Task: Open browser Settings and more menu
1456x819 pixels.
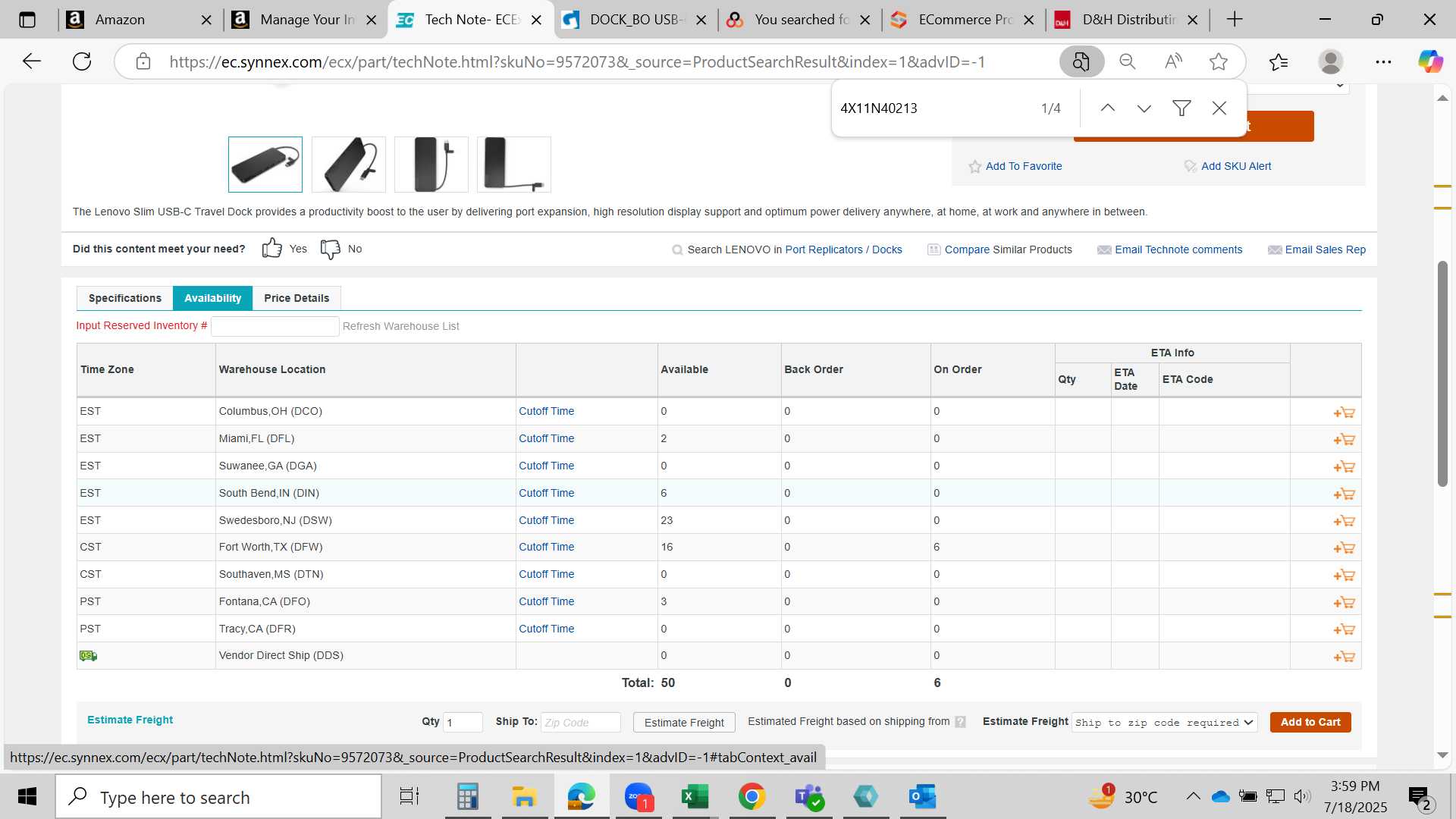Action: click(x=1383, y=61)
